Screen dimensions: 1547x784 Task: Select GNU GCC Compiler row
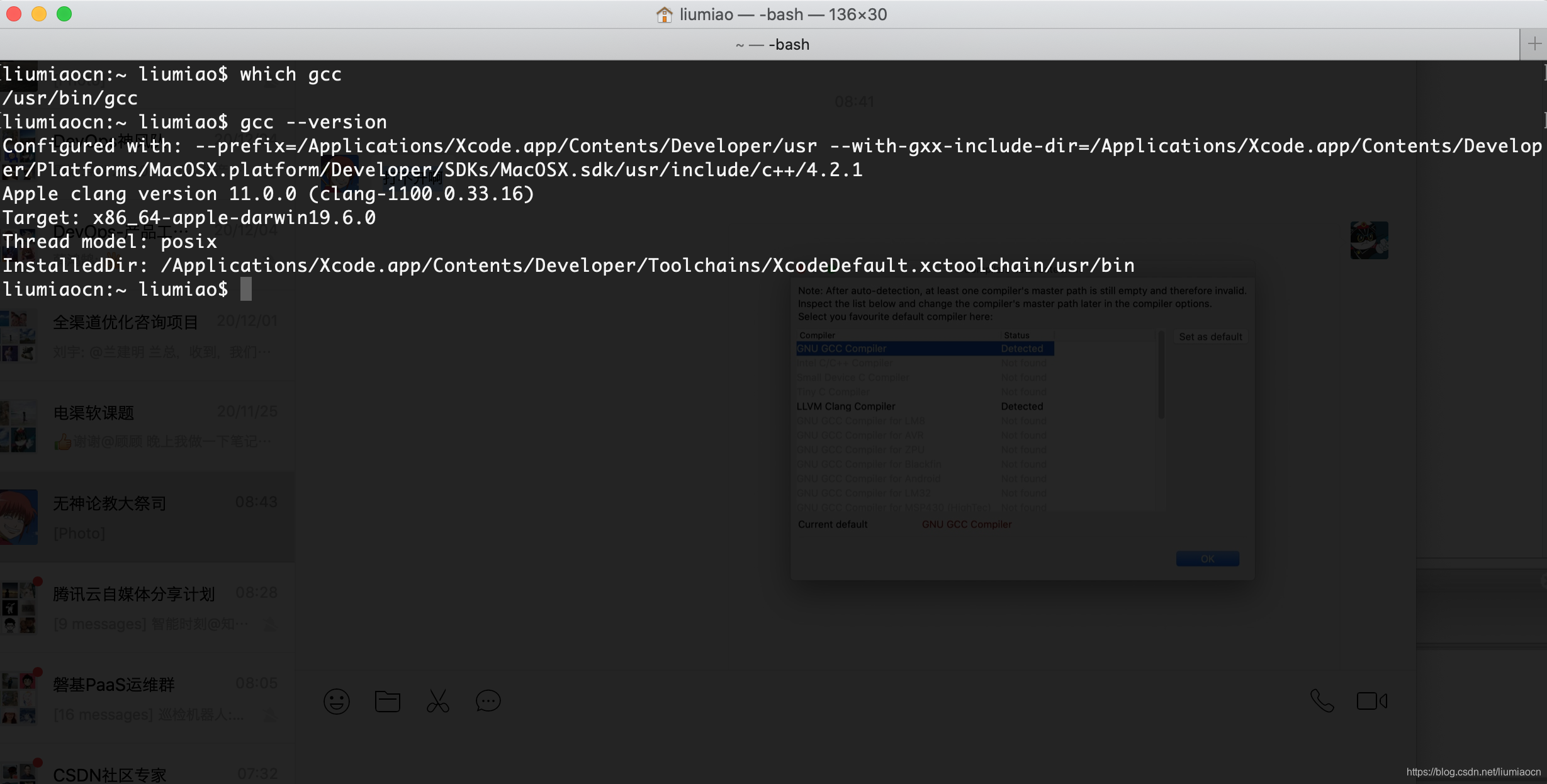click(x=925, y=349)
